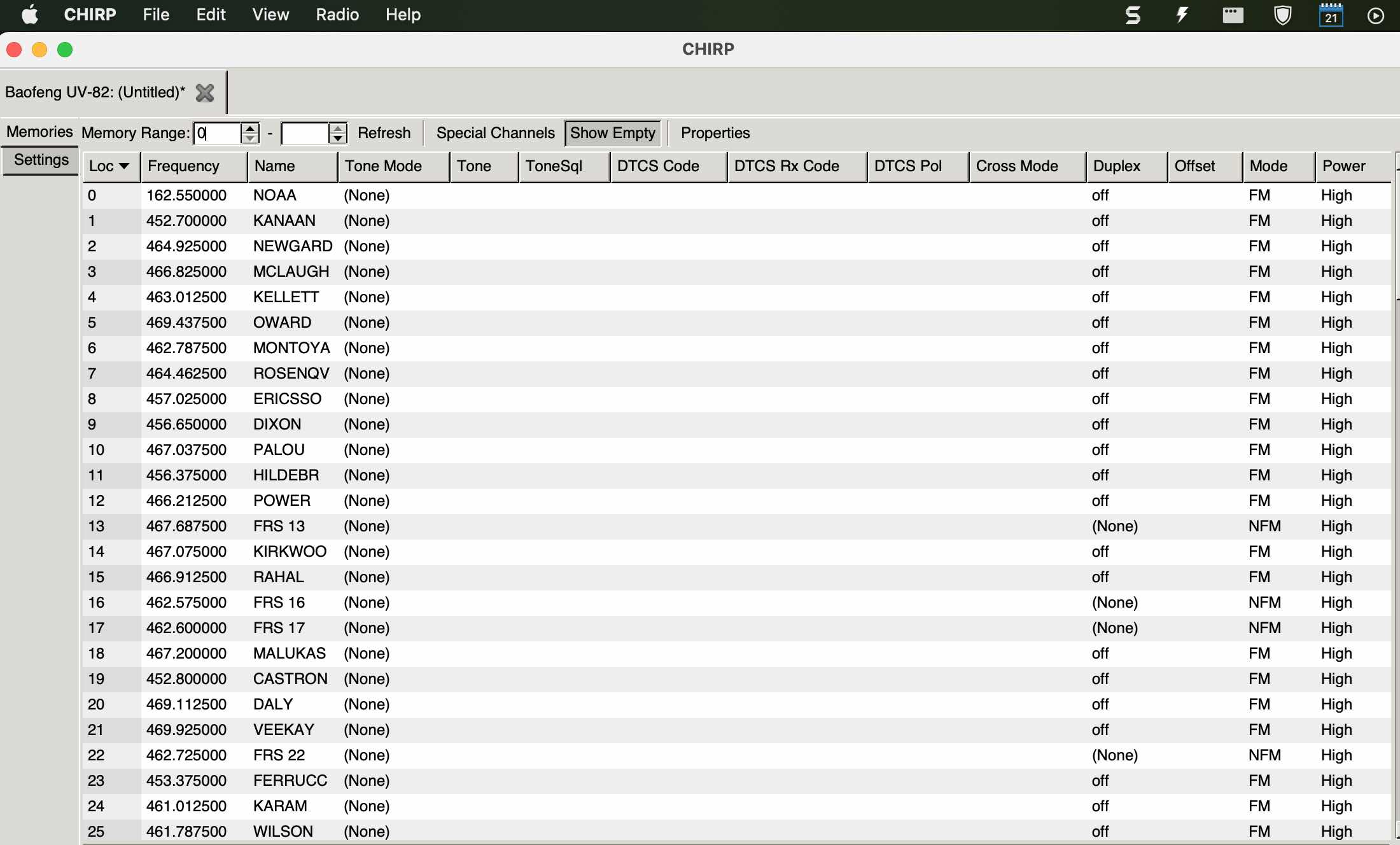Click the S-shaped menu bar icon
The width and height of the screenshot is (1400, 845).
pyautogui.click(x=1133, y=15)
